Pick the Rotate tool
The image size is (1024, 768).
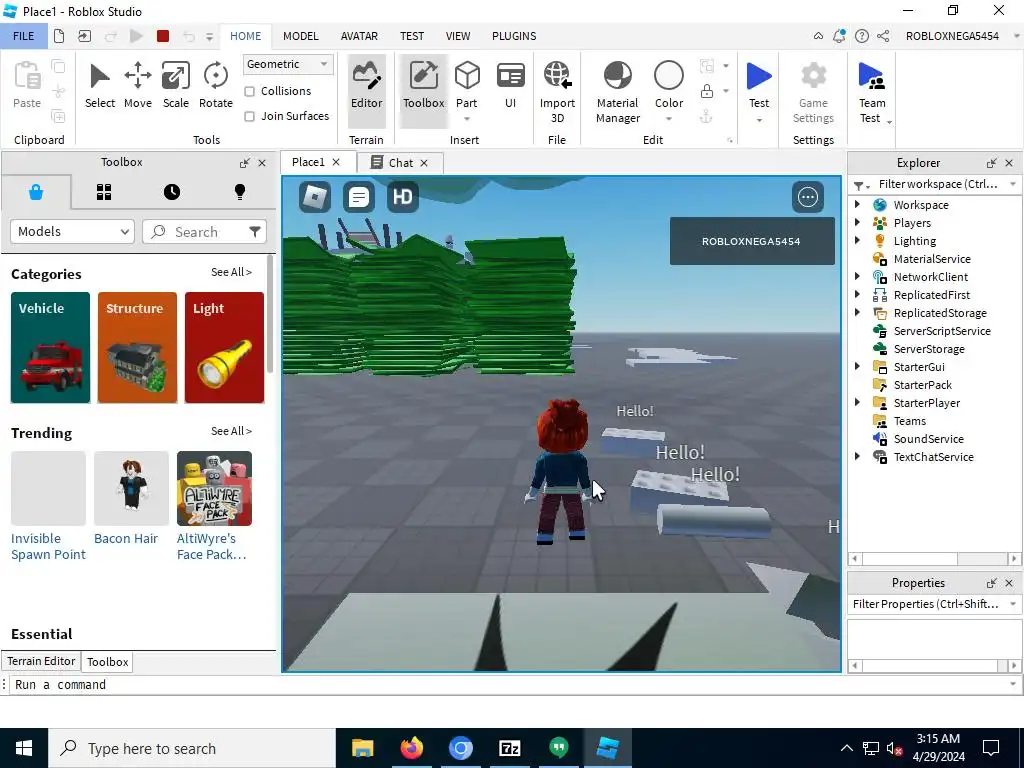click(x=216, y=85)
